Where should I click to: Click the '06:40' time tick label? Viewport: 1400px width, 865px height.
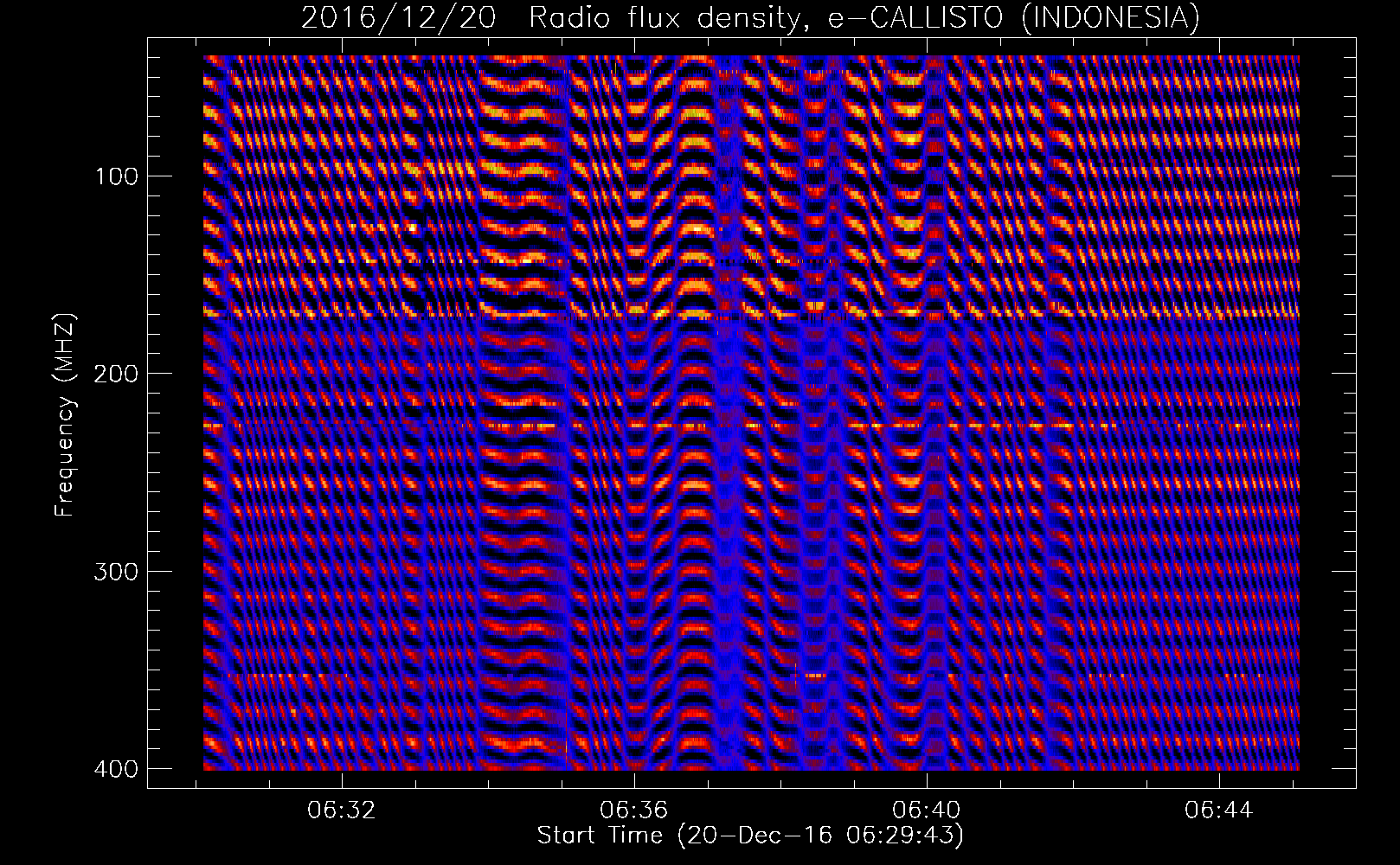pyautogui.click(x=927, y=811)
